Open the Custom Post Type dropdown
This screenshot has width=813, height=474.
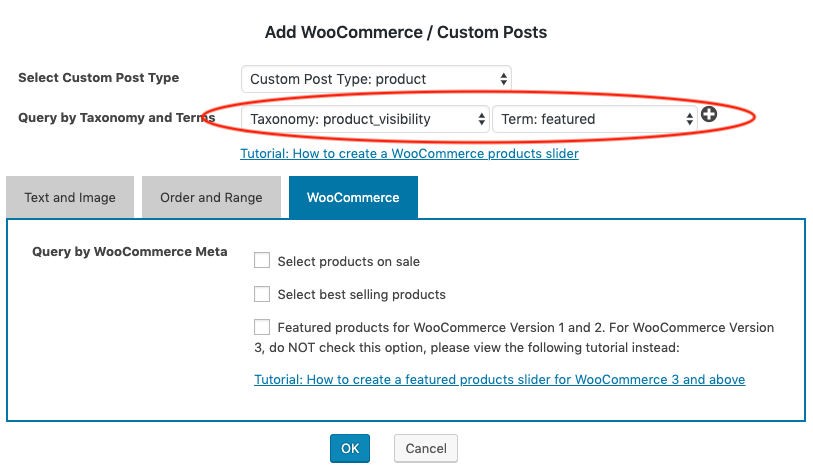(x=376, y=79)
